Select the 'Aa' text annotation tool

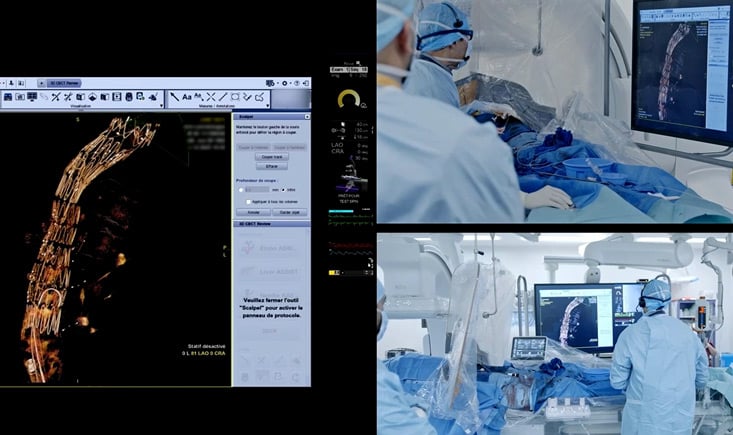pyautogui.click(x=187, y=96)
